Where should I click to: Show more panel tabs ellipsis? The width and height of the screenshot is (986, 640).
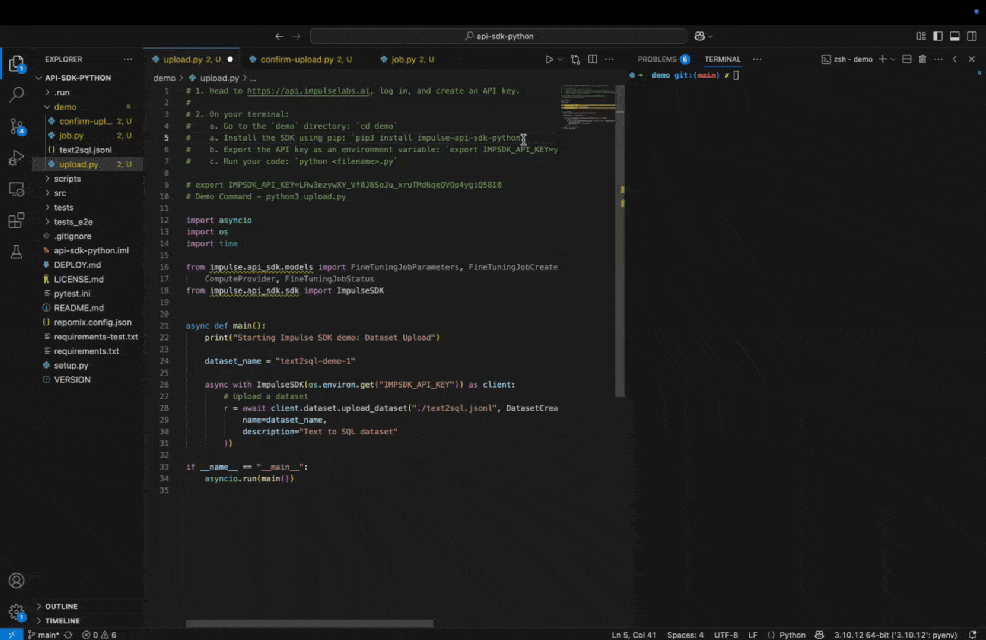pyautogui.click(x=757, y=59)
